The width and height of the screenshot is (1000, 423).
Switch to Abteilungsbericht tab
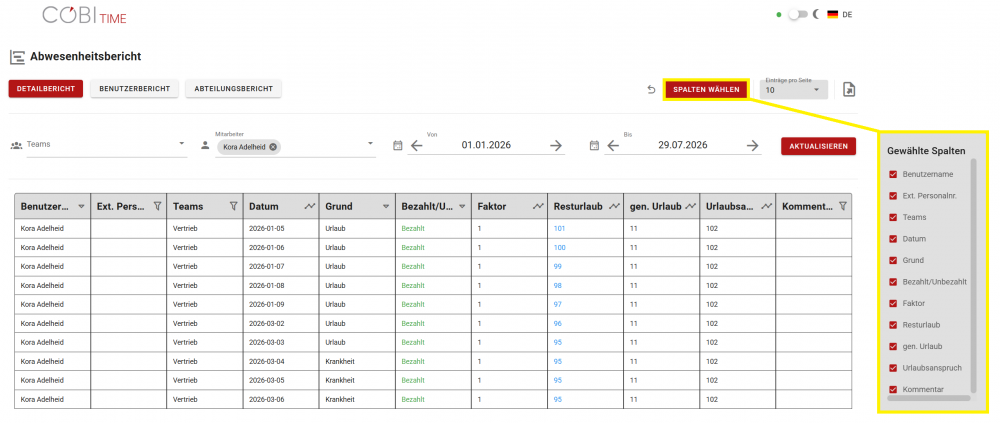point(233,89)
